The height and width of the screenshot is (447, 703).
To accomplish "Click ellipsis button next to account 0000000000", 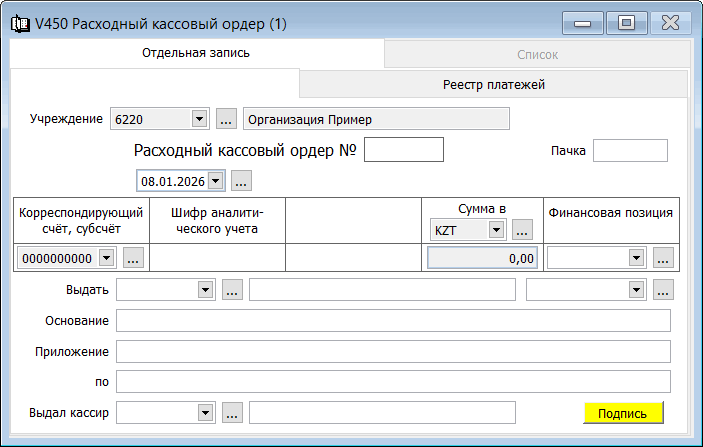I will coord(134,258).
